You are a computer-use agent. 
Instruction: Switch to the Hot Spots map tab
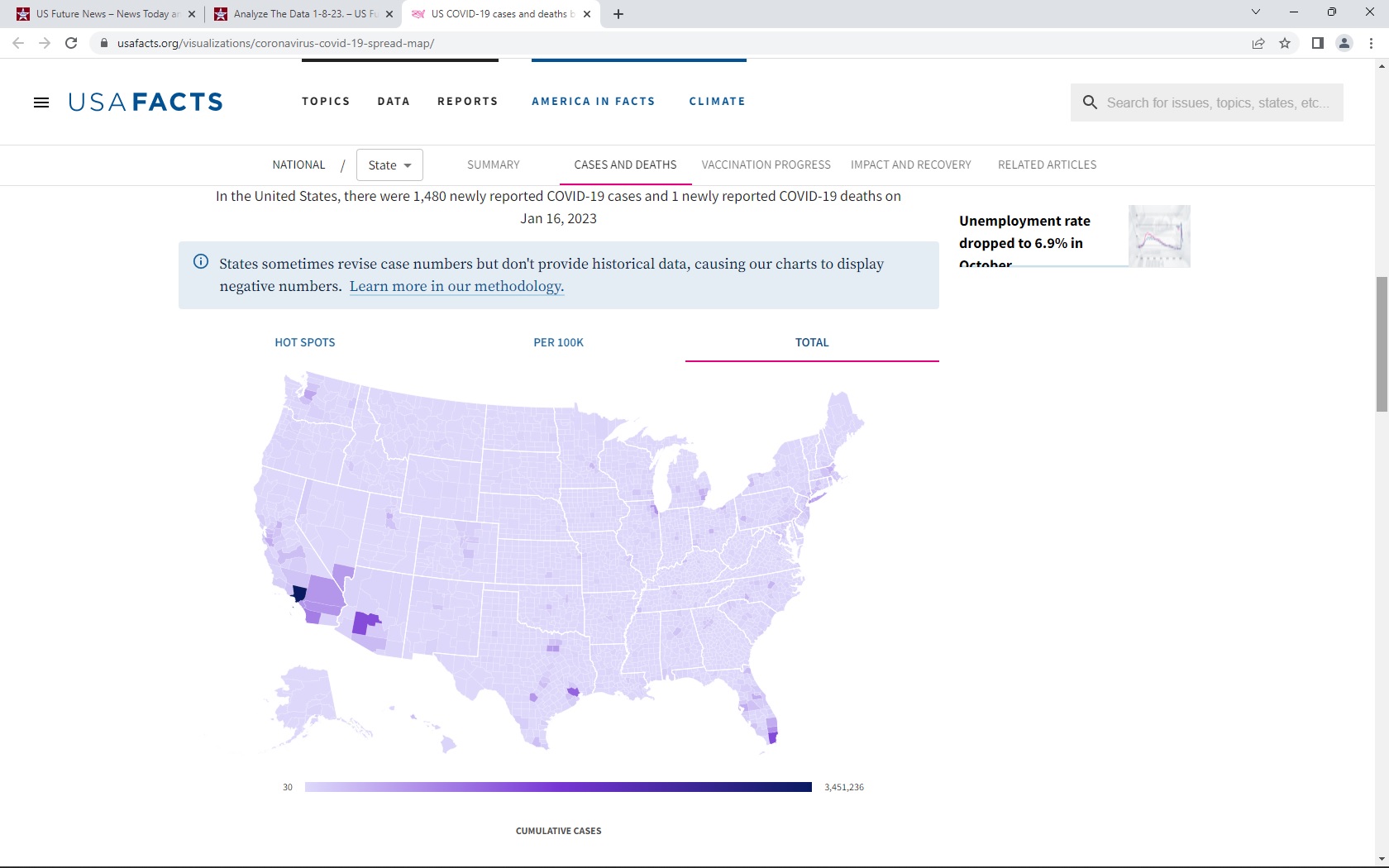point(305,342)
